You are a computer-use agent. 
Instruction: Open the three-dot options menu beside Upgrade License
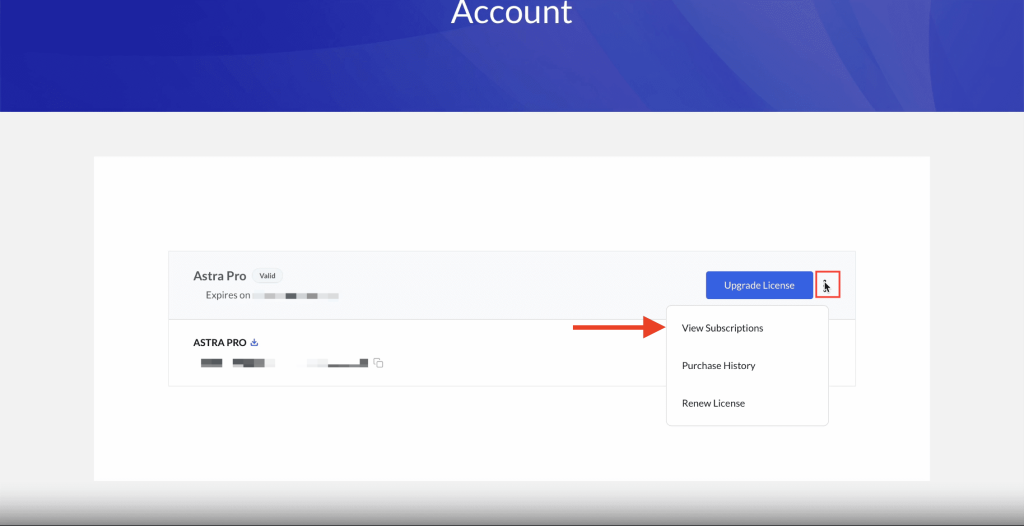(827, 285)
